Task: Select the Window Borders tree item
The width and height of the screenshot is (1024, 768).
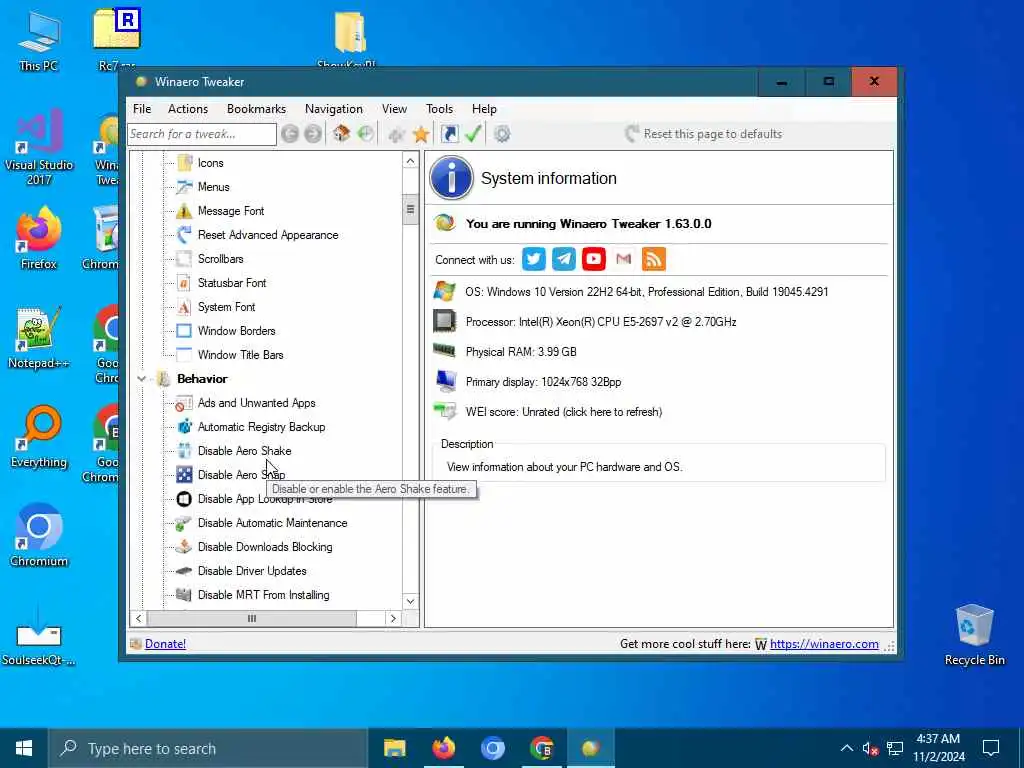Action: point(236,330)
